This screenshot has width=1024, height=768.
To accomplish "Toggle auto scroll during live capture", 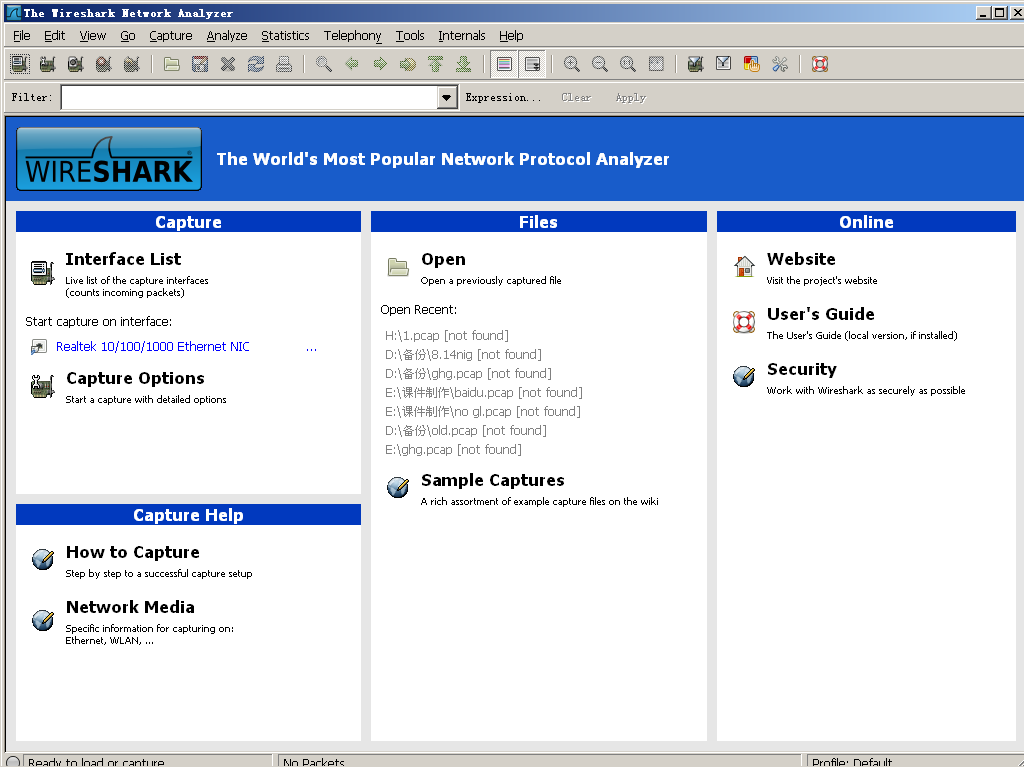I will pyautogui.click(x=533, y=63).
